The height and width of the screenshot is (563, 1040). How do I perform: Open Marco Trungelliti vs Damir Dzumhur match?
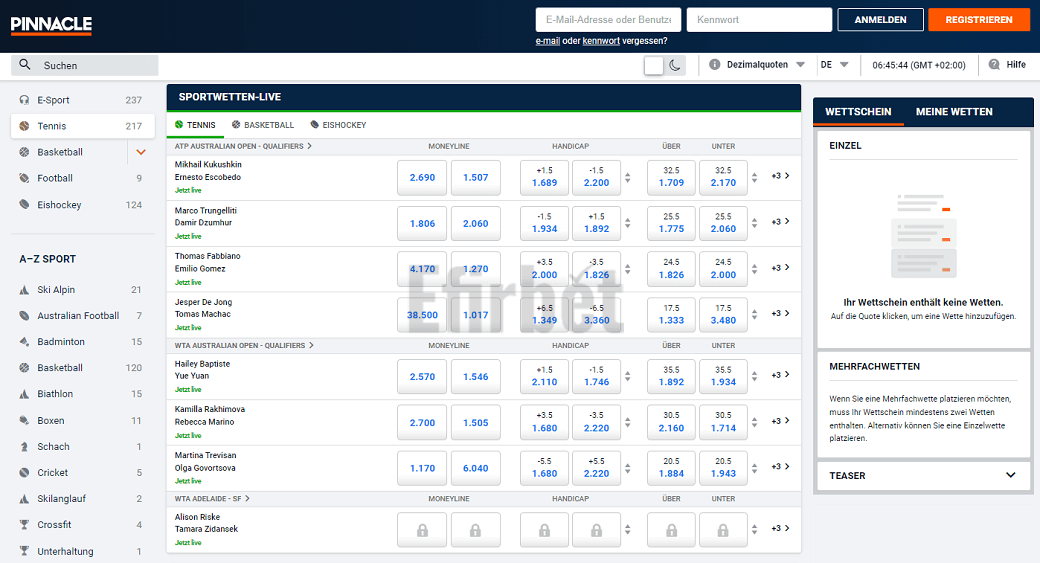206,217
